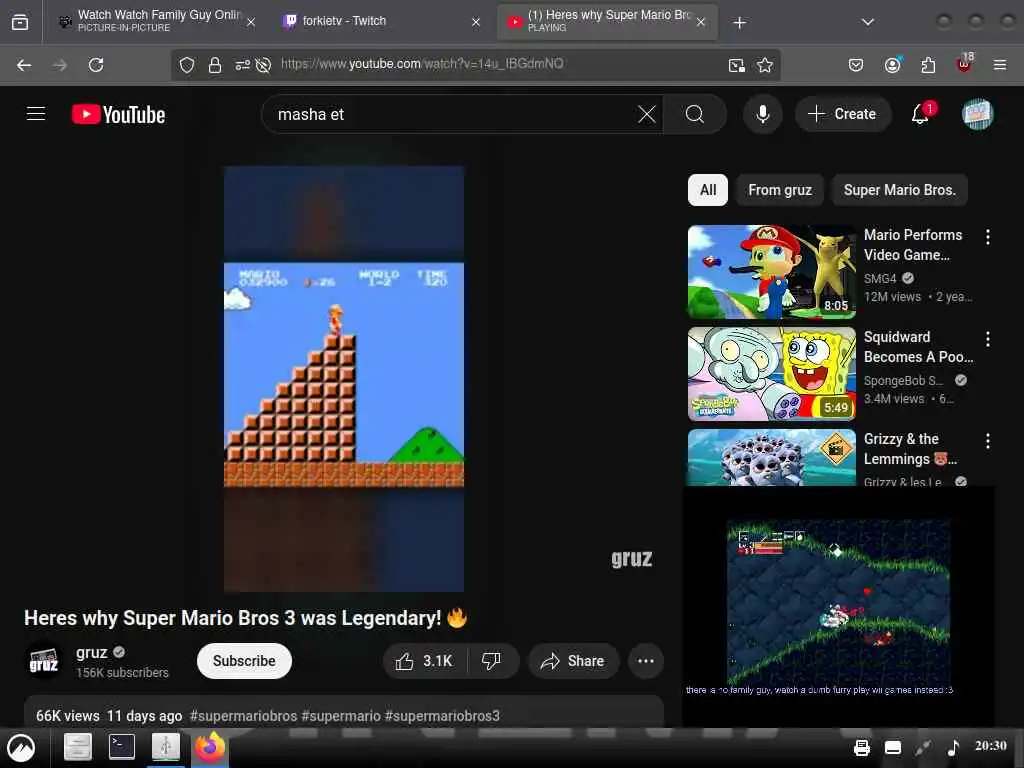
Task: Bookmark this page with the star icon
Action: click(765, 65)
